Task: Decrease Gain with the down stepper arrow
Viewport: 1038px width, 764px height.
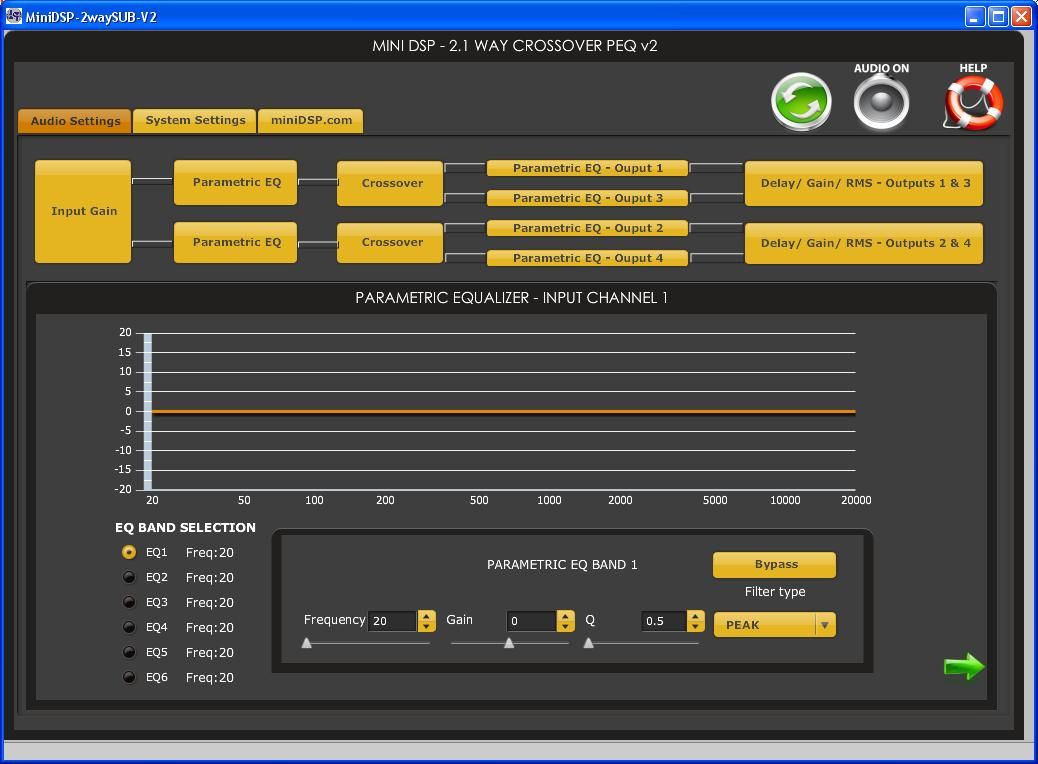Action: click(565, 627)
